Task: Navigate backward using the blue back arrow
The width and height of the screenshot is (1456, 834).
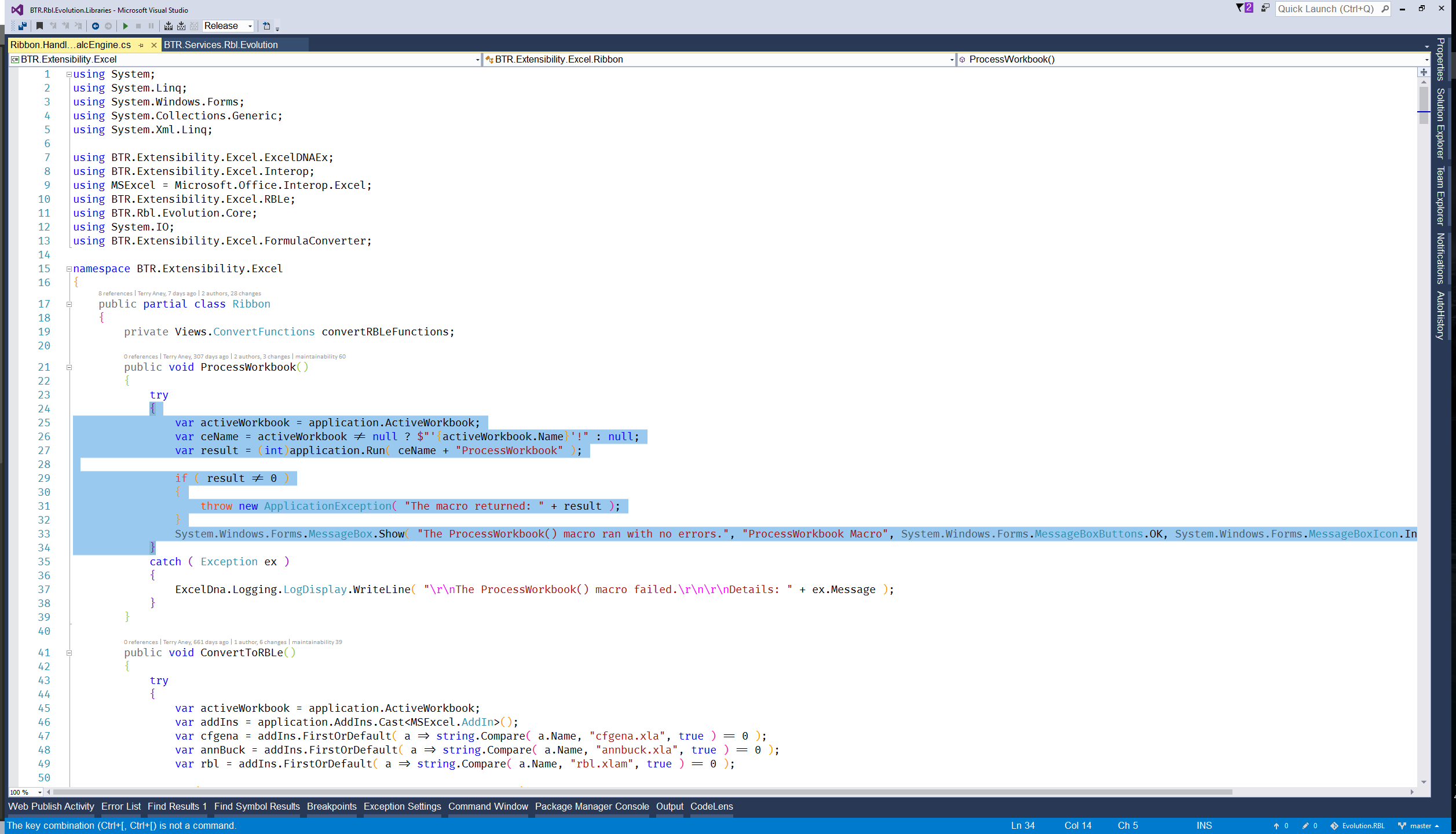Action: click(96, 25)
